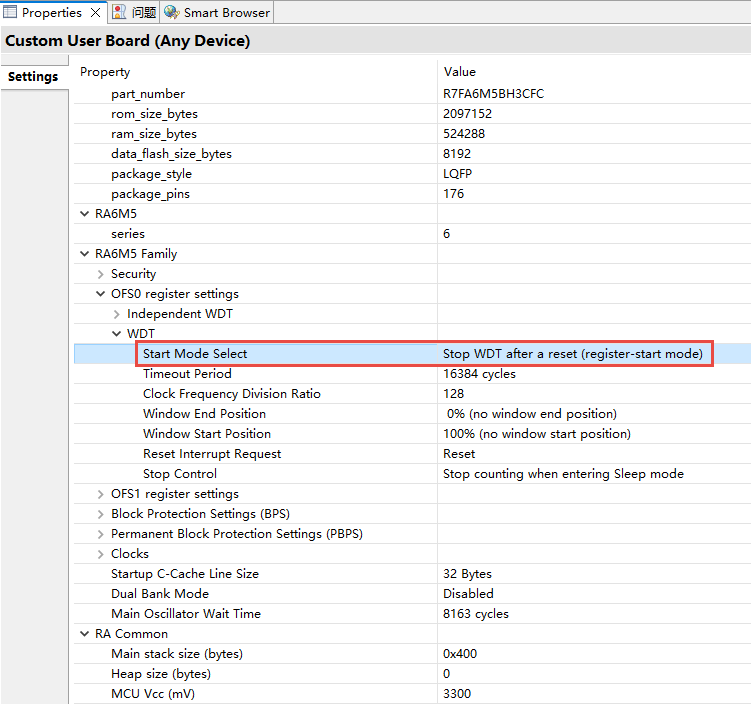Select the Dual Bank Mode property

click(160, 594)
